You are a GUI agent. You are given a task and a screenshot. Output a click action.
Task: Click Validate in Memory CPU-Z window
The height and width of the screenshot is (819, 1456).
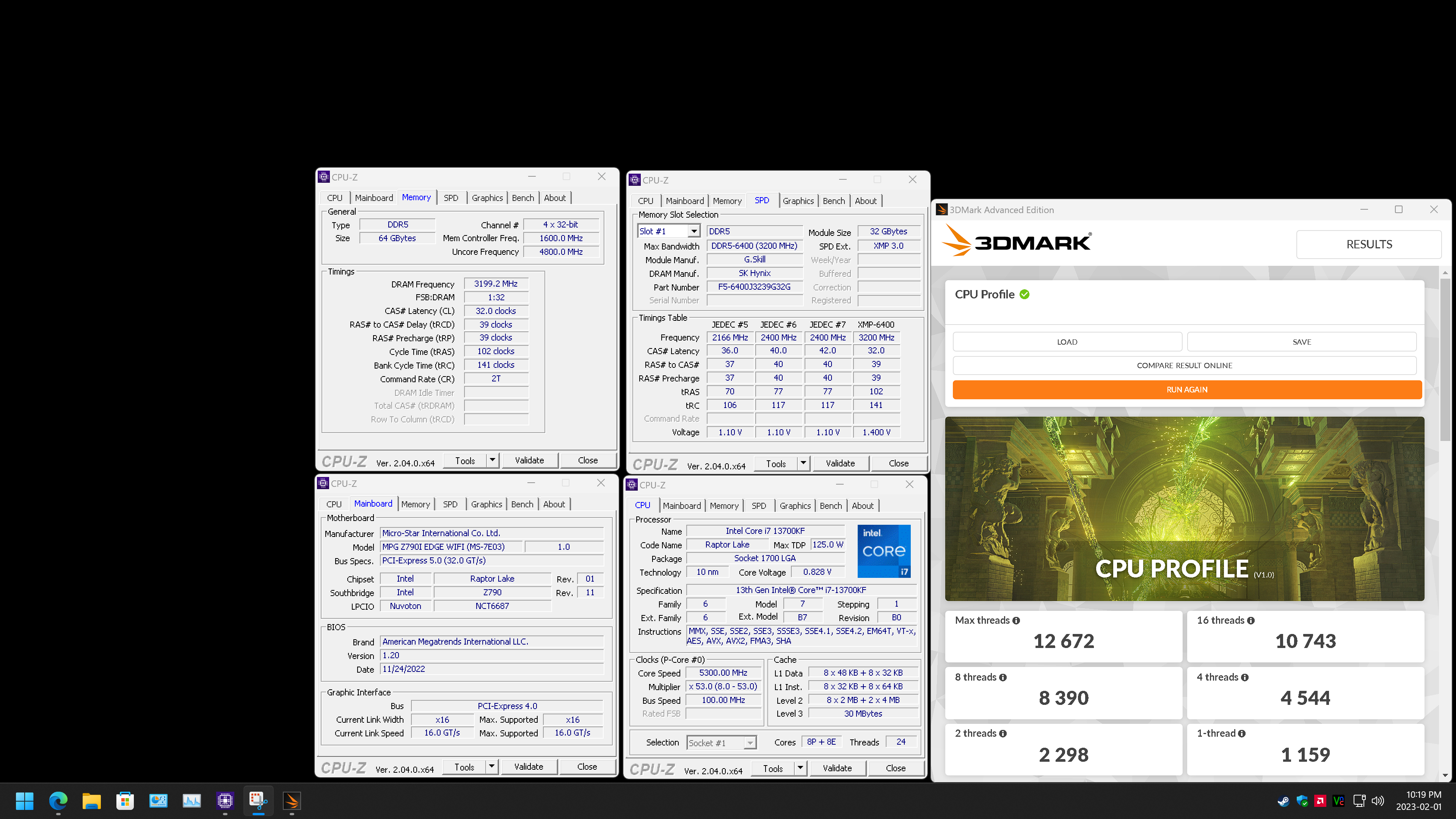529,460
